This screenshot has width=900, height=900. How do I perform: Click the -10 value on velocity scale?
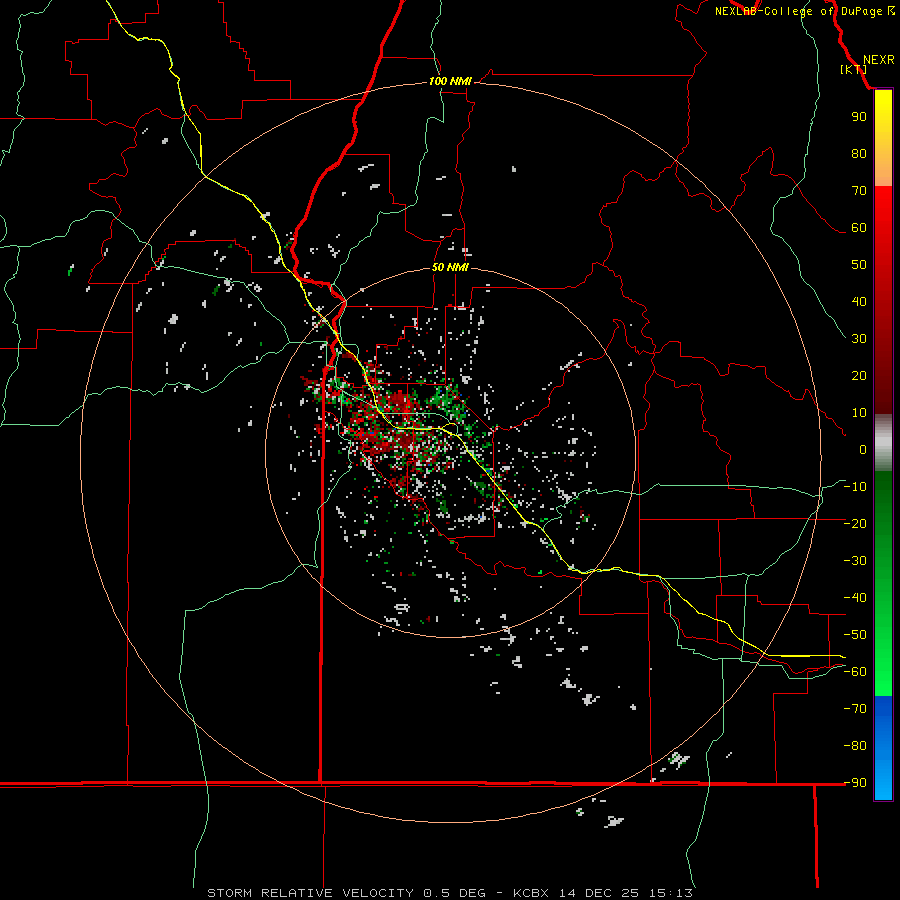(855, 487)
